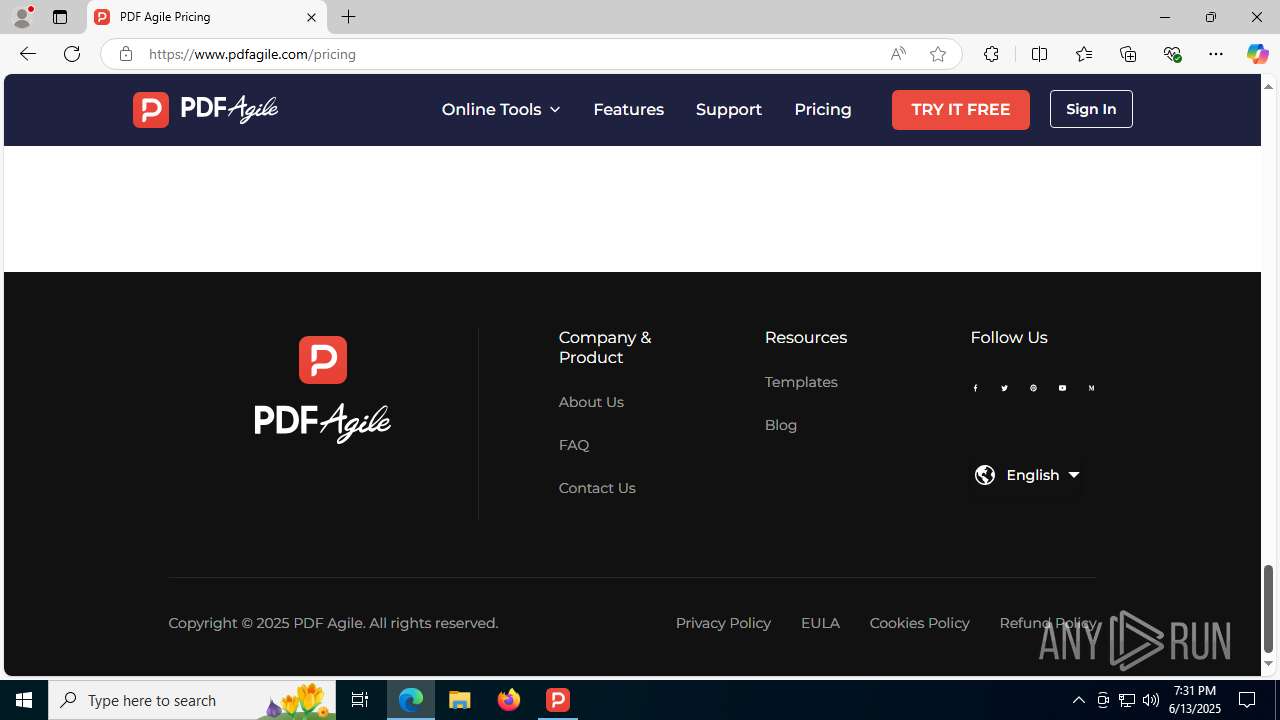
Task: Enable Split screen view
Action: (x=1039, y=54)
